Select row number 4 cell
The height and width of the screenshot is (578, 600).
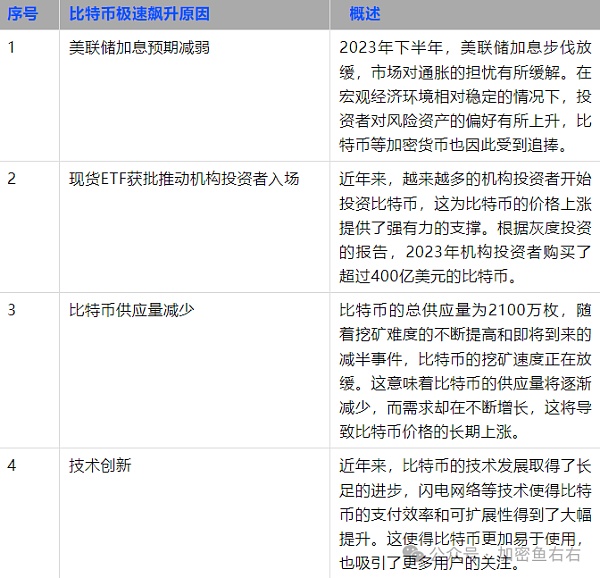click(12, 466)
